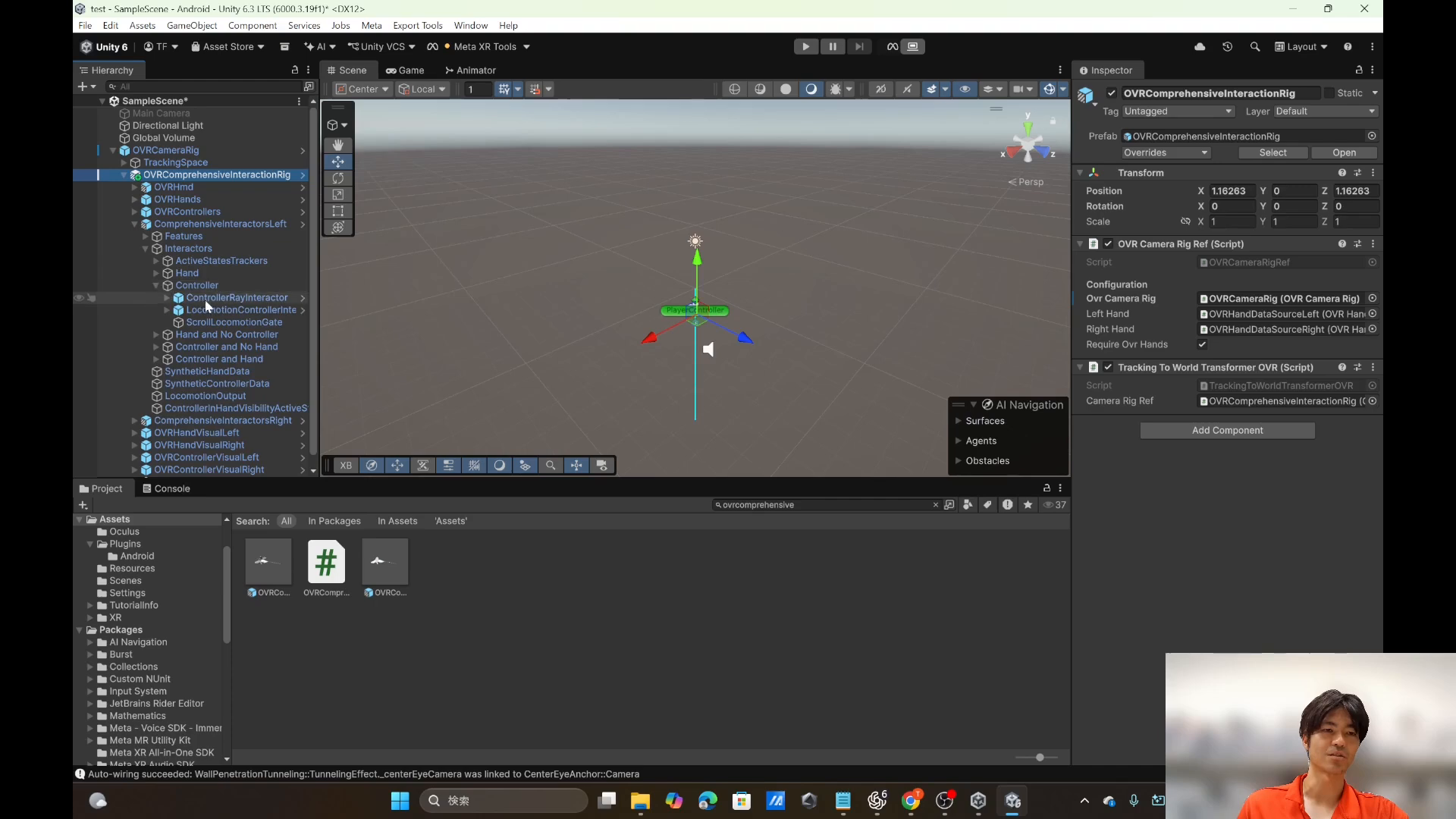This screenshot has width=1456, height=819.
Task: Click the Pause button
Action: (x=832, y=46)
